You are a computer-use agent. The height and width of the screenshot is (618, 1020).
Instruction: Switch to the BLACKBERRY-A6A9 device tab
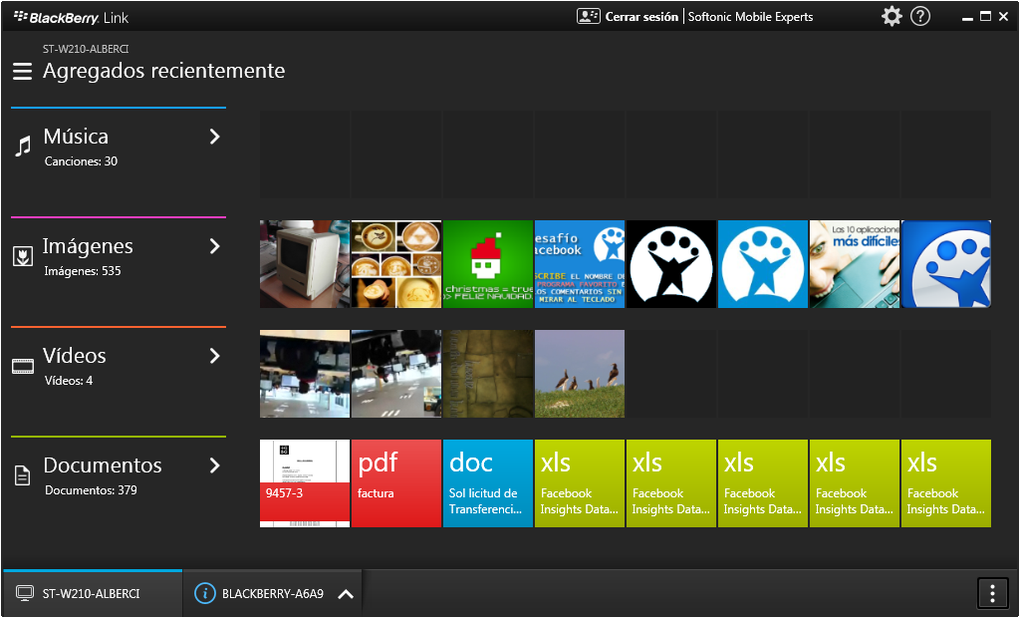click(273, 593)
